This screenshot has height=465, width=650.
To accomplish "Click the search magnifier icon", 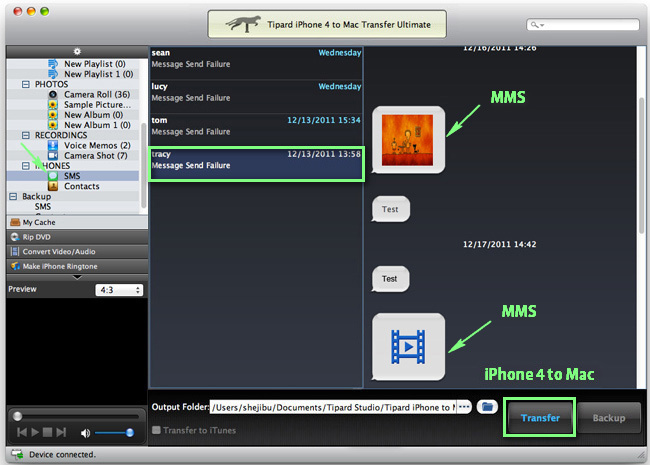I will coord(534,25).
